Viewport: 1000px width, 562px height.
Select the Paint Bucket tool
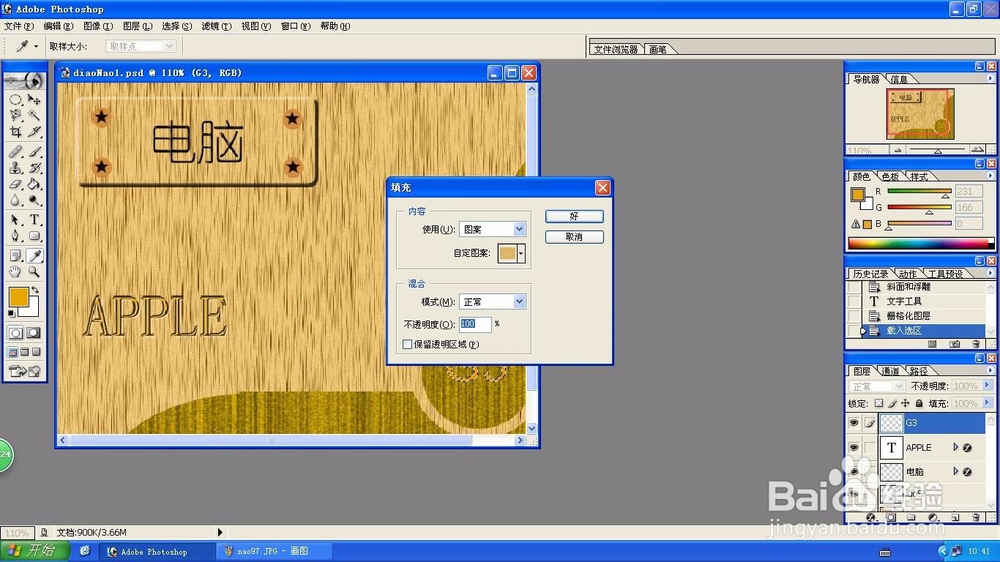[34, 184]
